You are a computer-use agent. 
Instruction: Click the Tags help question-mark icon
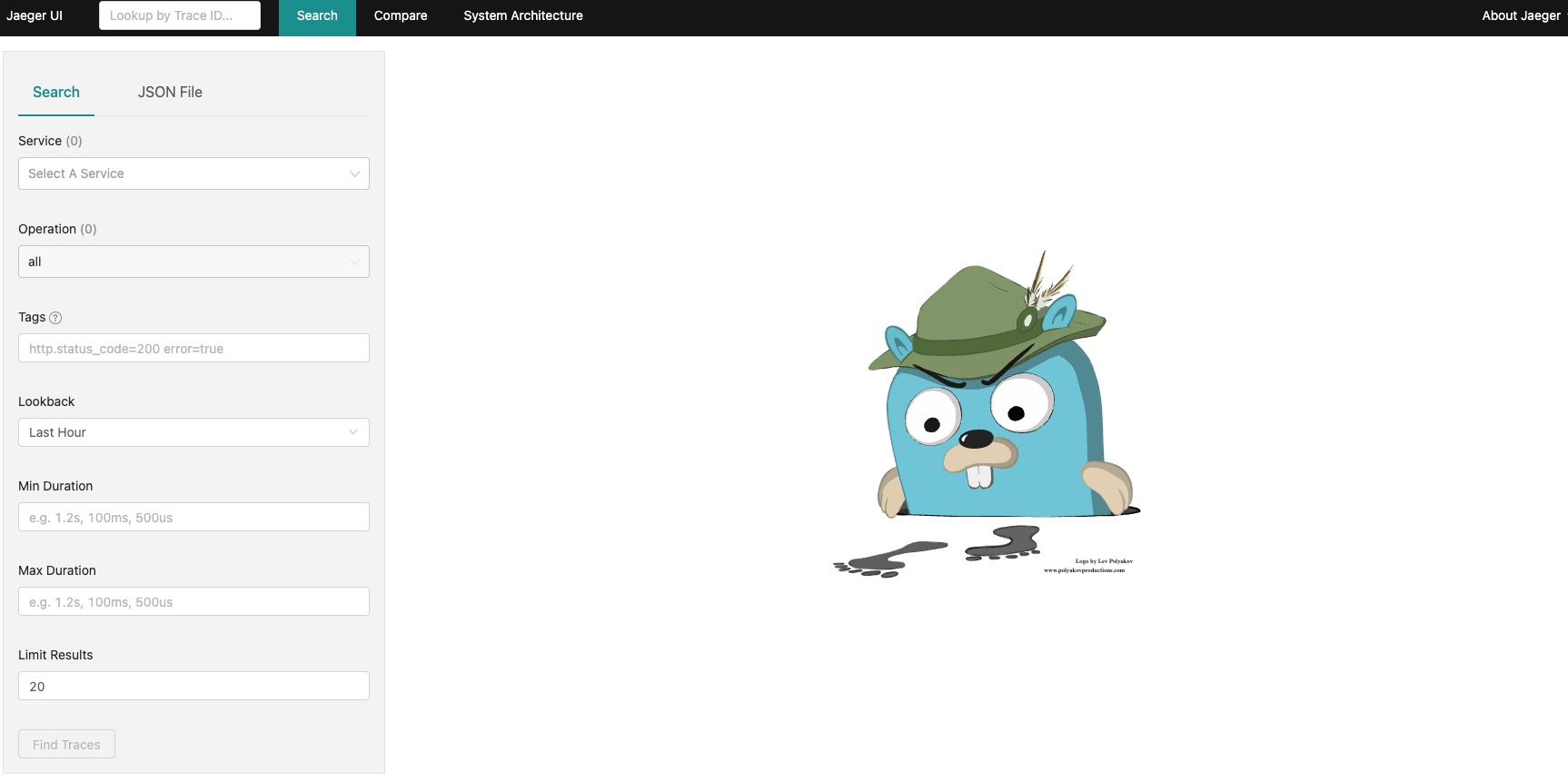click(55, 318)
